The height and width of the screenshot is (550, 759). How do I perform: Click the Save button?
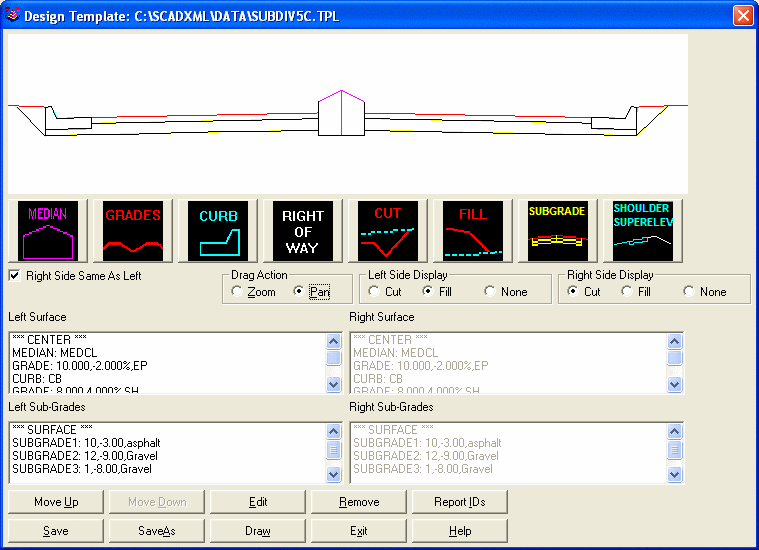[56, 531]
